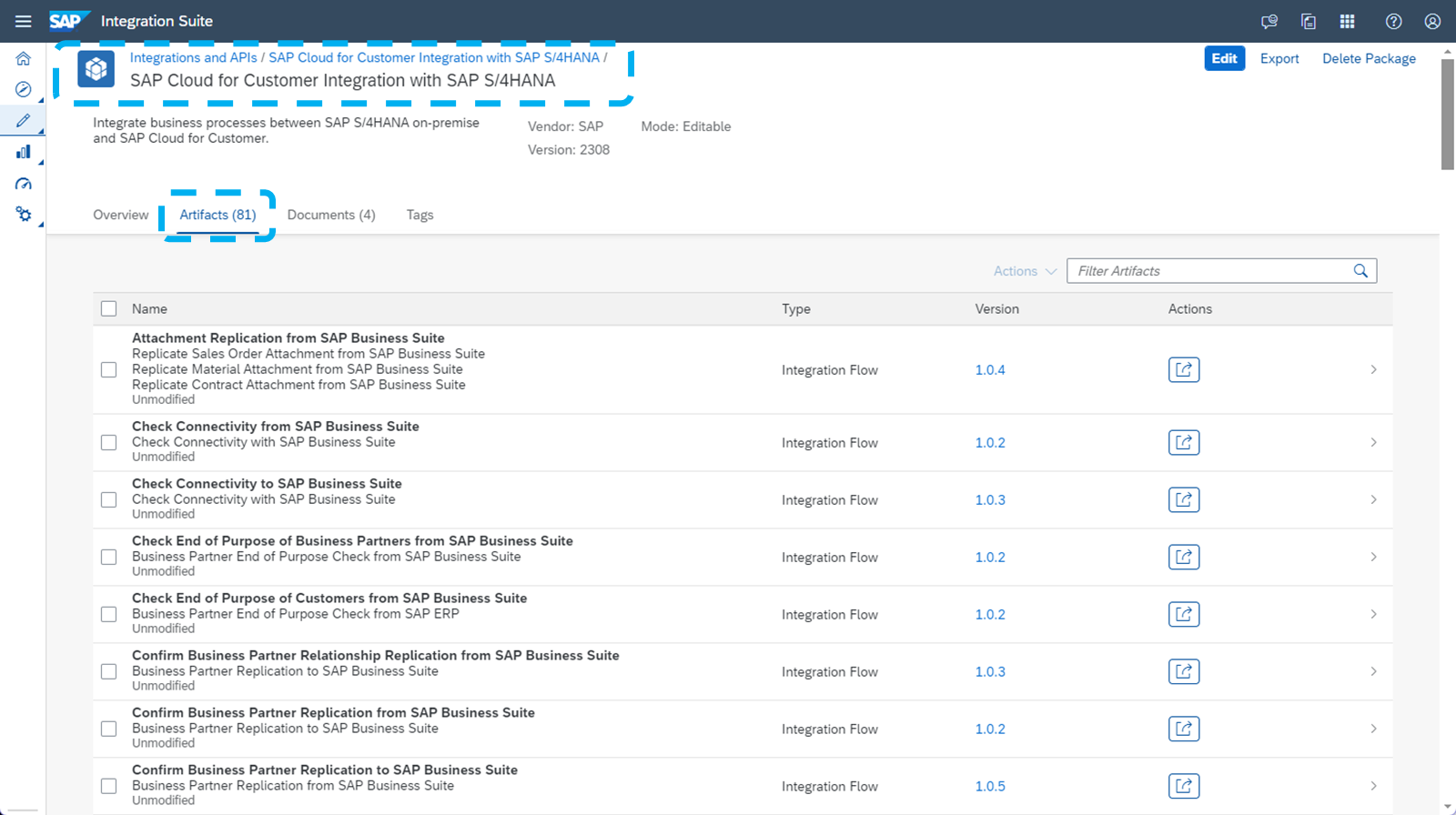This screenshot has width=1456, height=815.
Task: Open the hamburger navigation menu
Action: [x=23, y=21]
